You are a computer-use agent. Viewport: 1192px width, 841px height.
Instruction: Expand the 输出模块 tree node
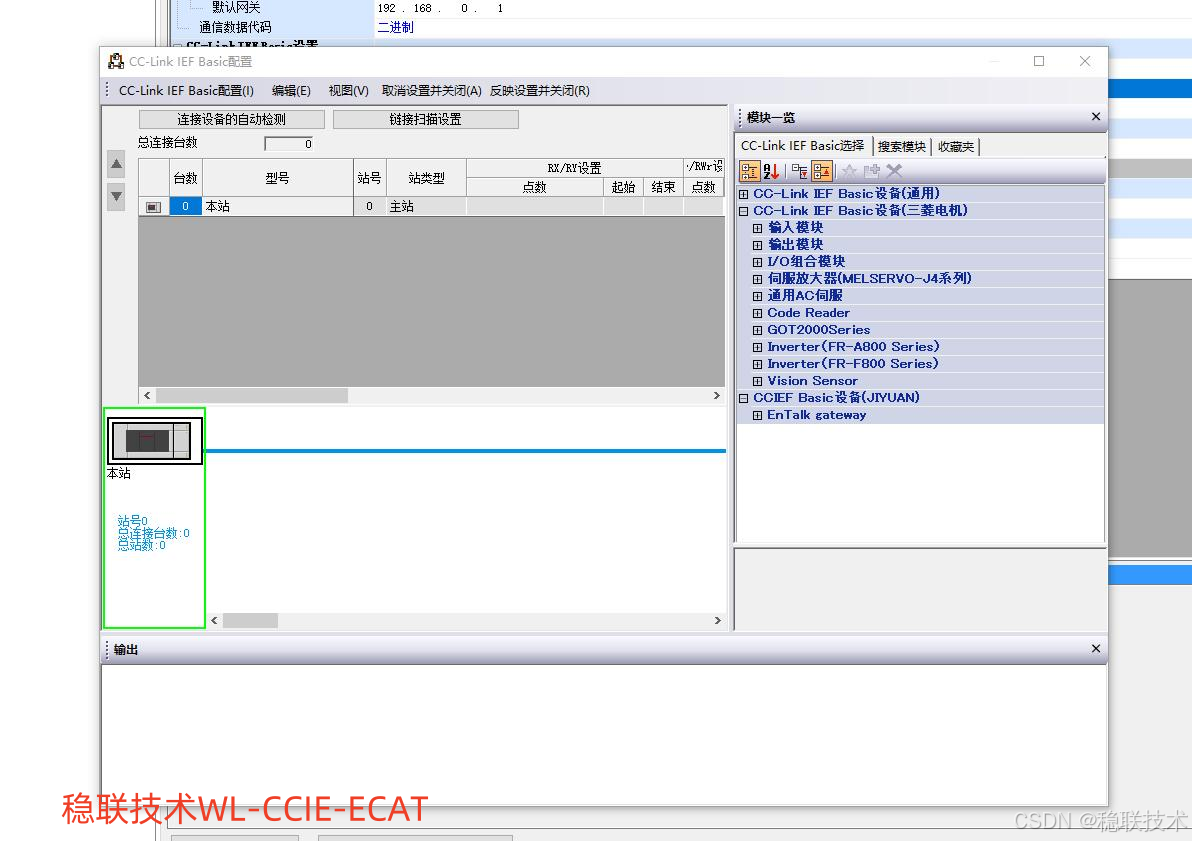(757, 245)
